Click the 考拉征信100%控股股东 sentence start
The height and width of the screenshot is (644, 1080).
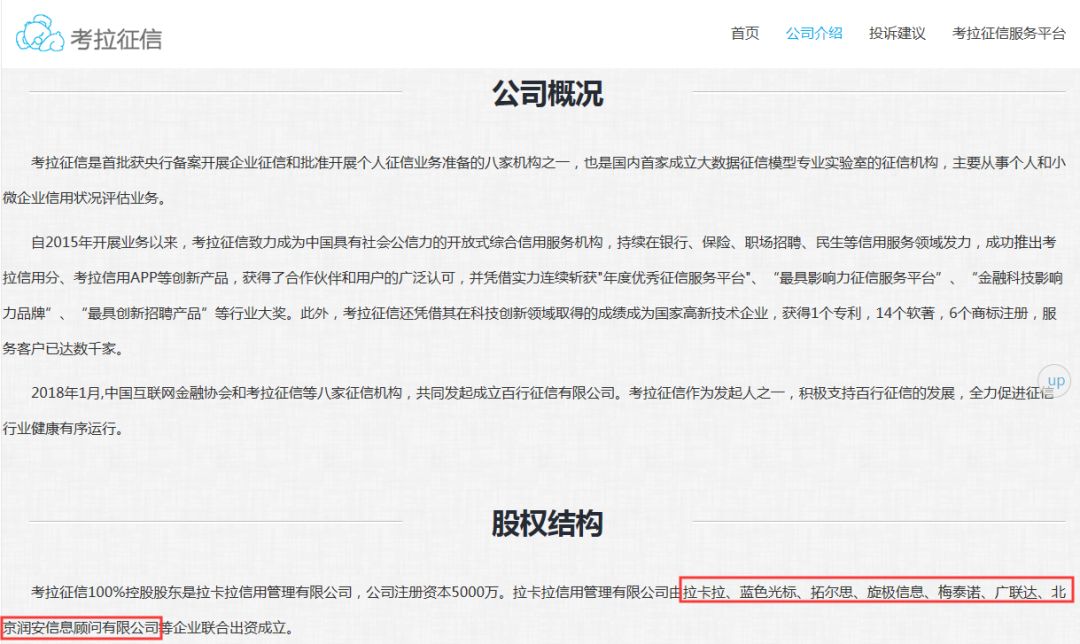point(110,592)
